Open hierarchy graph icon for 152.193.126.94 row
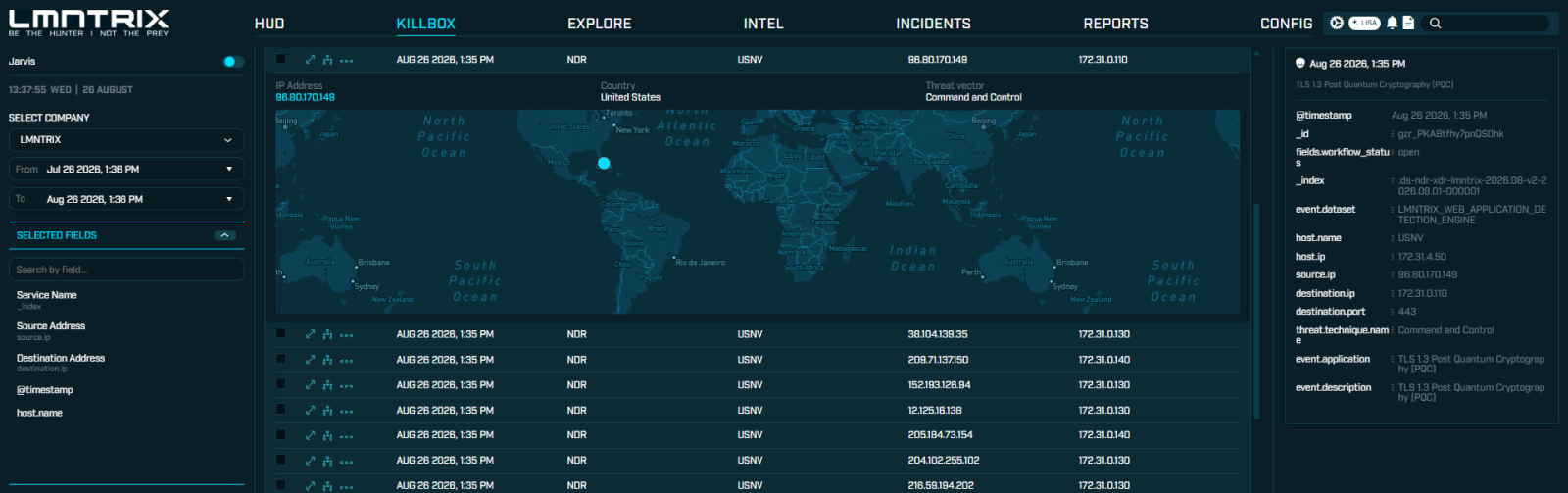Screen dimensions: 1568x493 327,385
